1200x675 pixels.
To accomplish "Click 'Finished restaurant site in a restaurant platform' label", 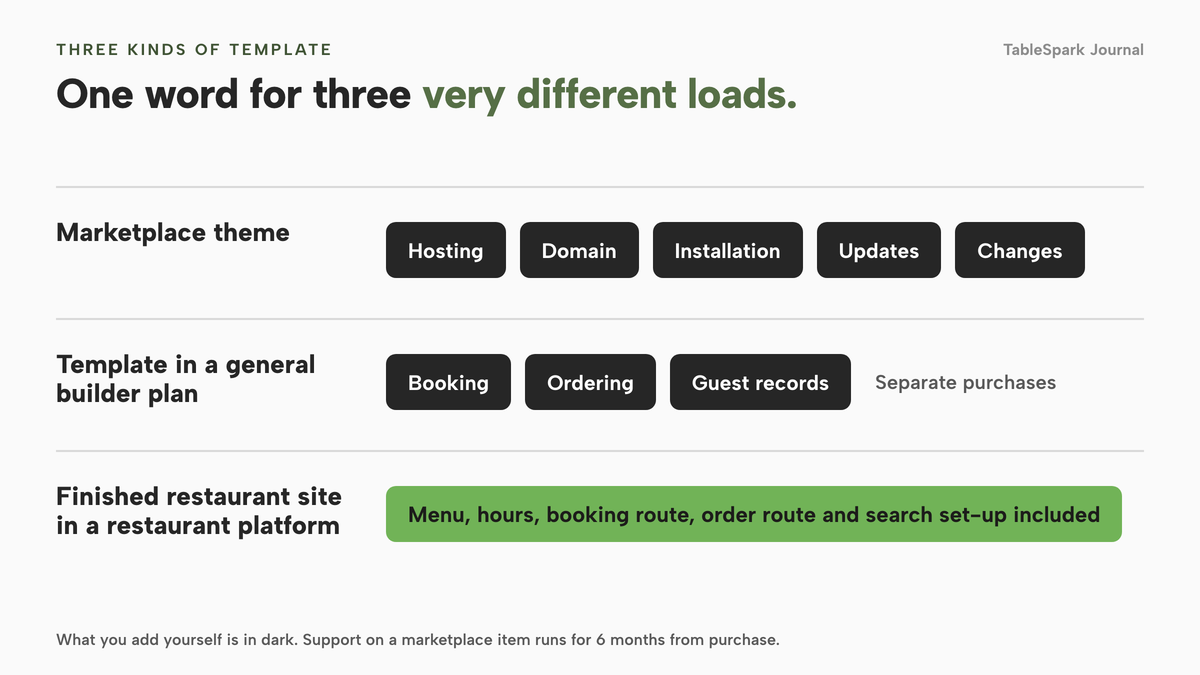I will 199,511.
